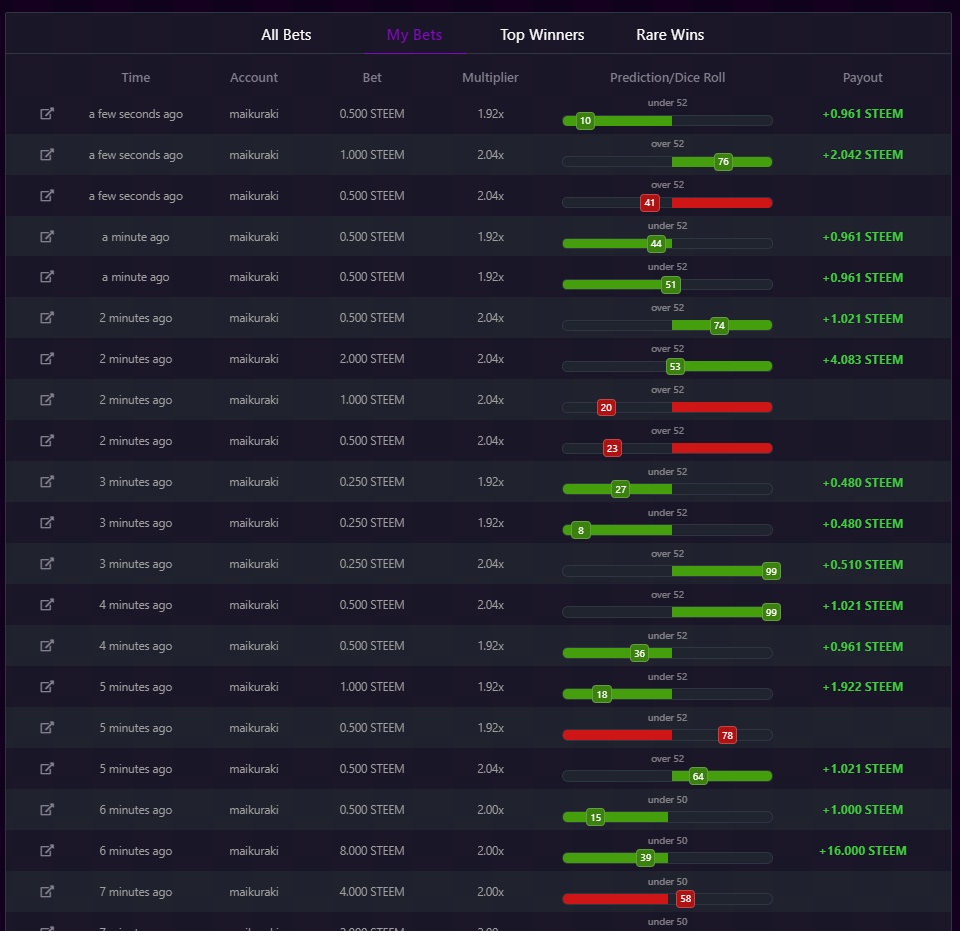Viewport: 960px width, 931px height.
Task: Click the Payout column header
Action: click(x=862, y=78)
